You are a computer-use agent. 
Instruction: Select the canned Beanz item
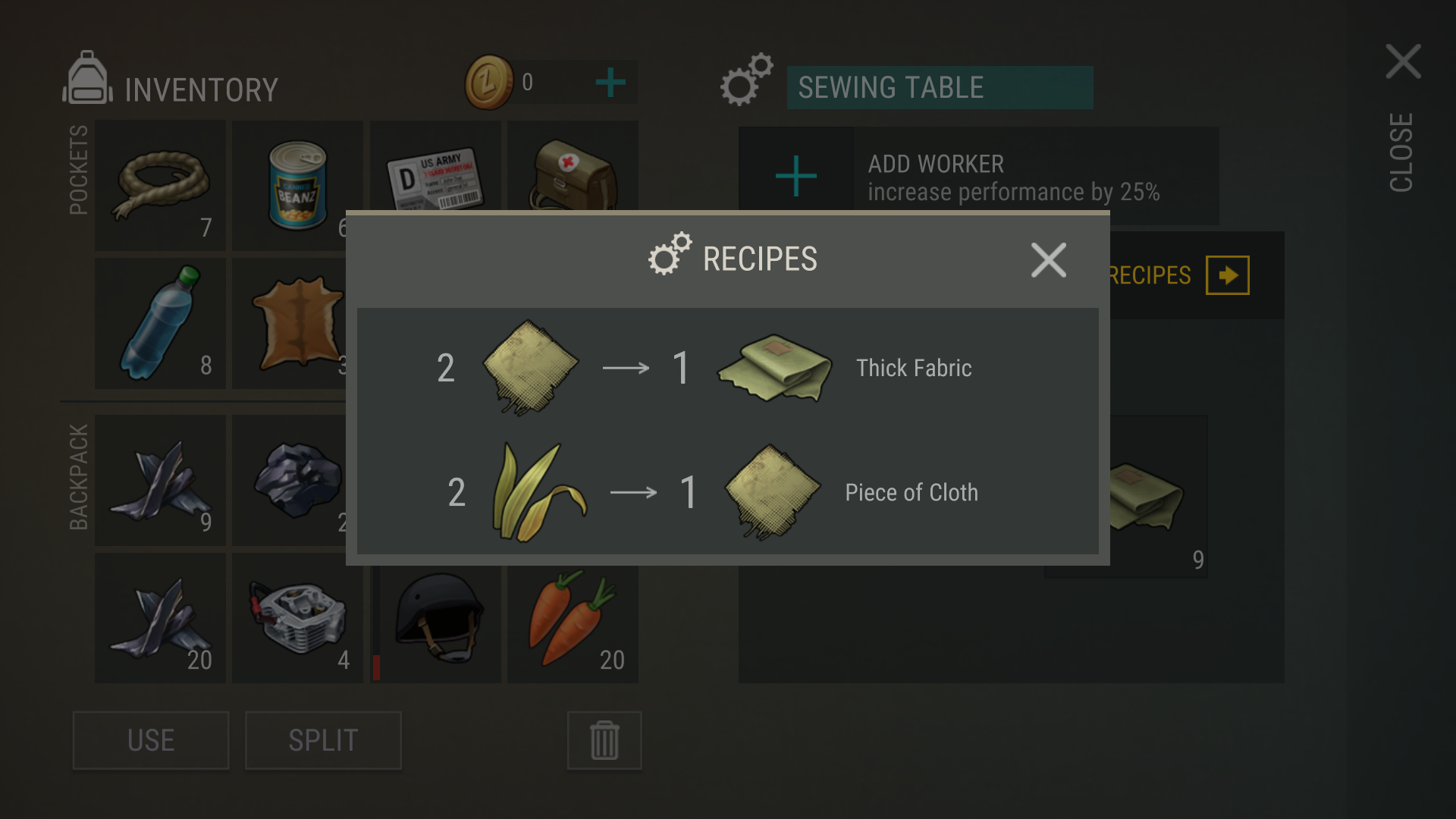(x=297, y=186)
